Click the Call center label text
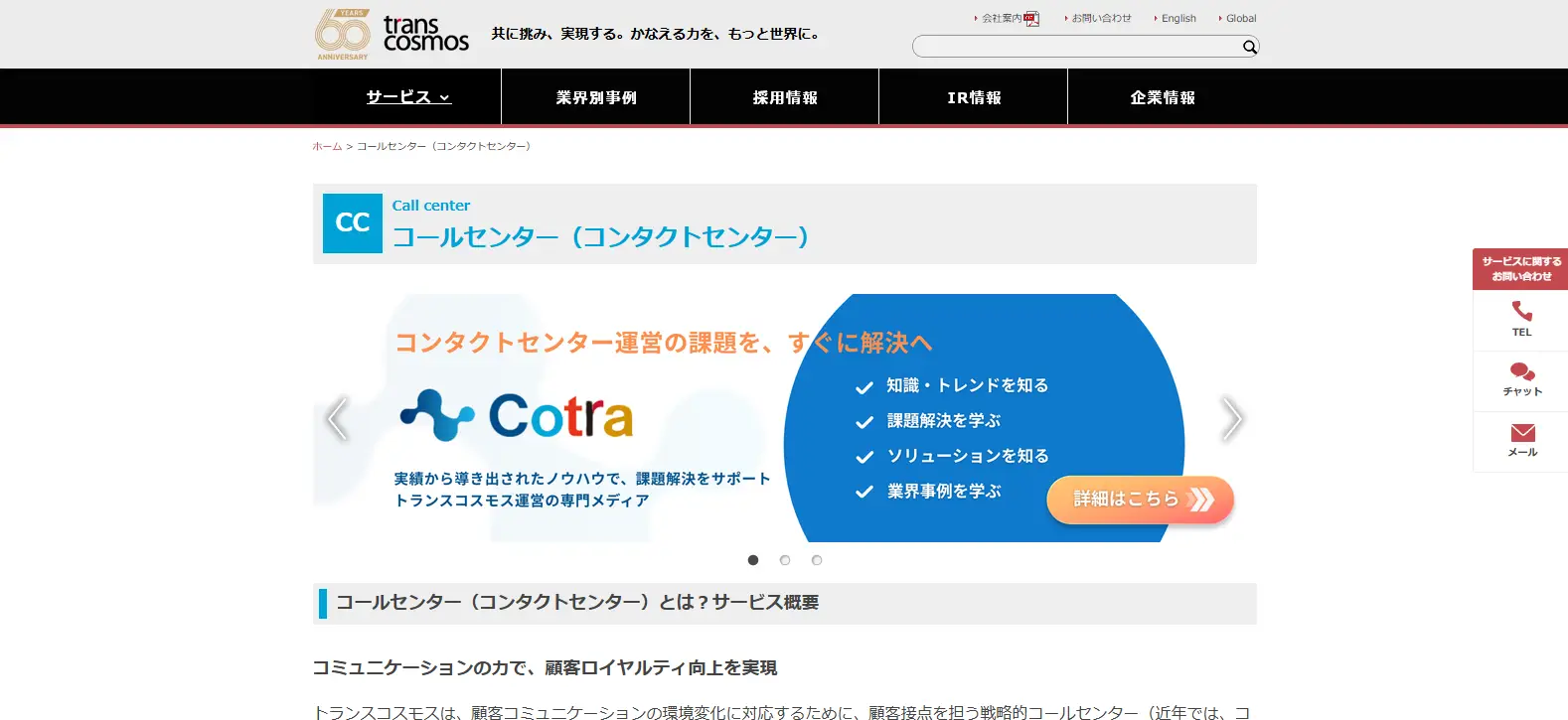This screenshot has width=1568, height=720. coord(431,206)
